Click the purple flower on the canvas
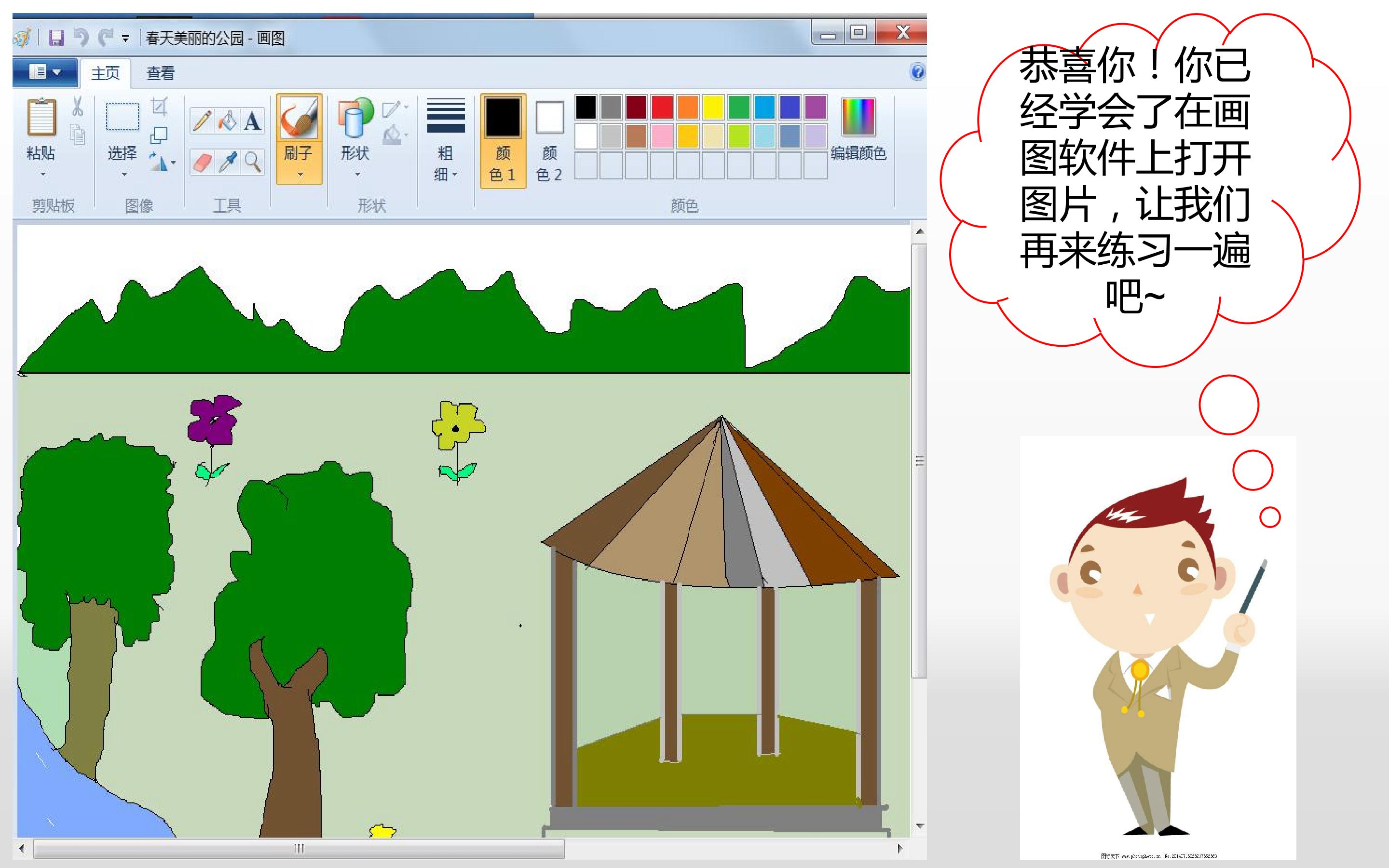The width and height of the screenshot is (1389, 868). point(214,420)
